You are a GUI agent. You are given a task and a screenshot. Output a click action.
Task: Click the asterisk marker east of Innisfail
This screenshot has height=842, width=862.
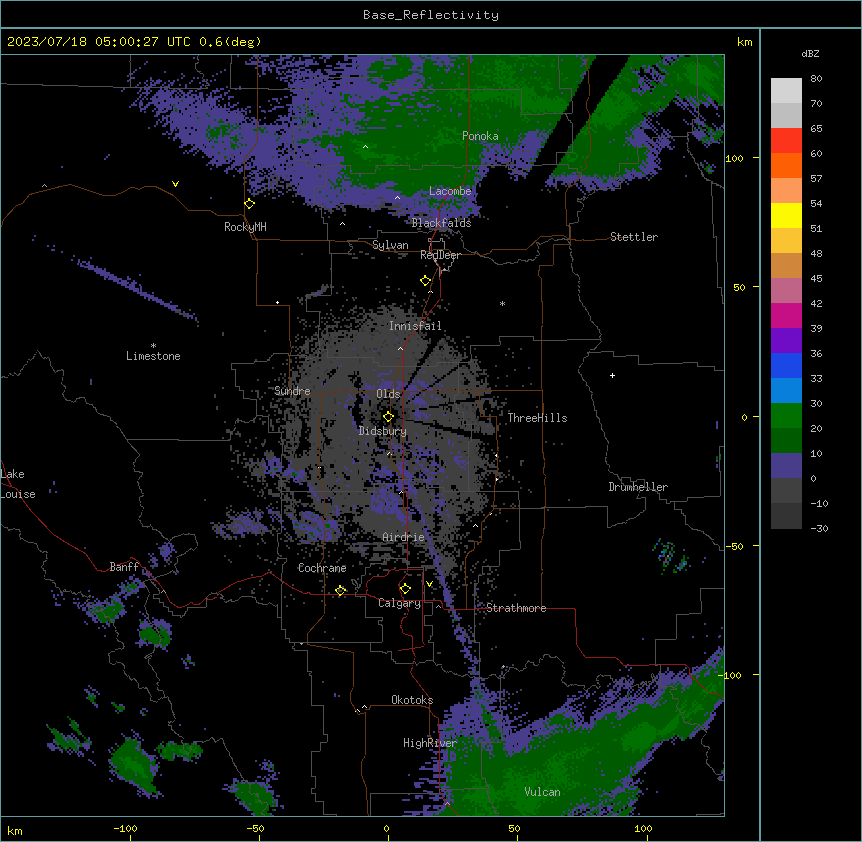click(x=502, y=304)
